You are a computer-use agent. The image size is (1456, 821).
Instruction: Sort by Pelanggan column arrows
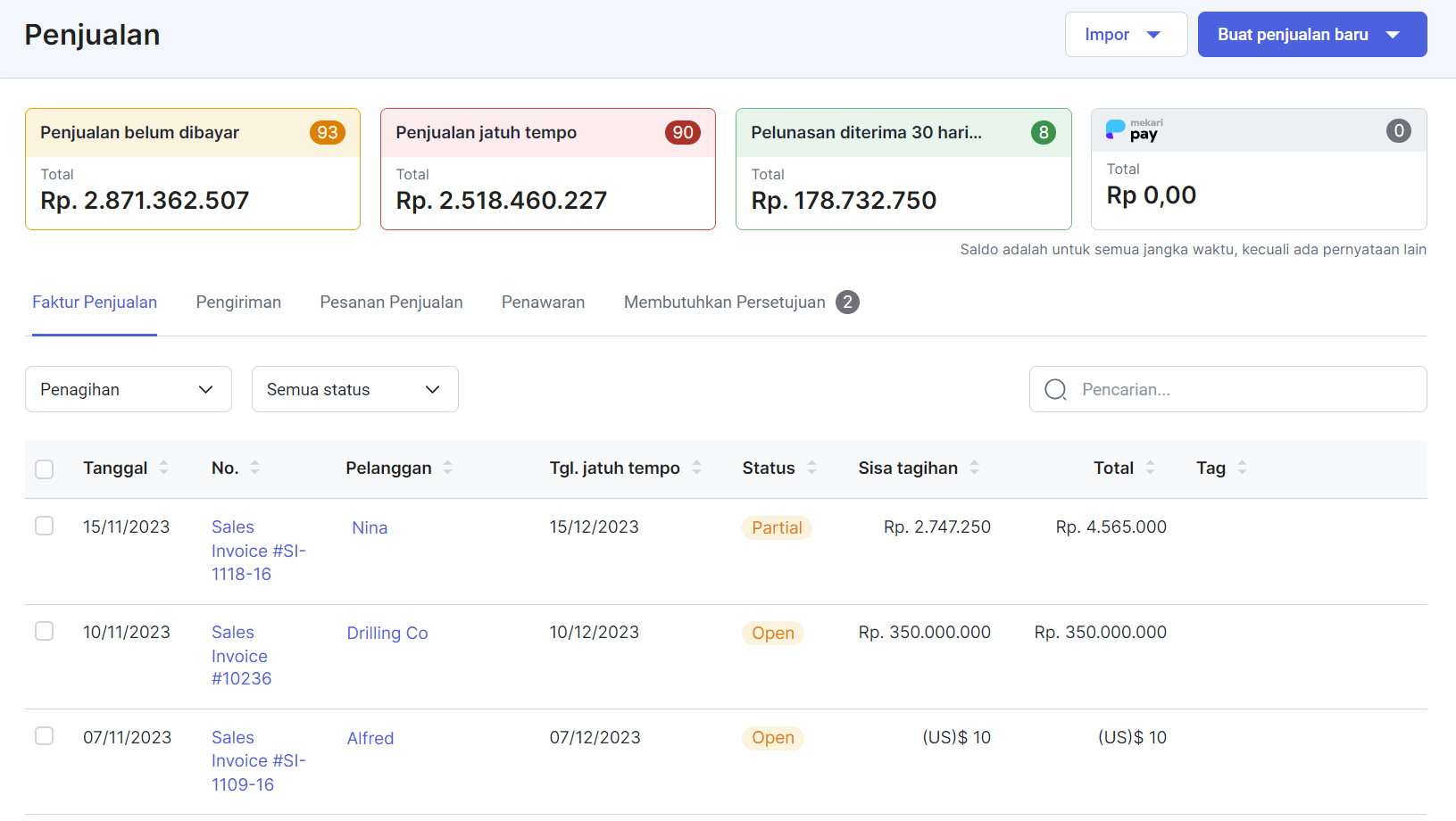[447, 468]
